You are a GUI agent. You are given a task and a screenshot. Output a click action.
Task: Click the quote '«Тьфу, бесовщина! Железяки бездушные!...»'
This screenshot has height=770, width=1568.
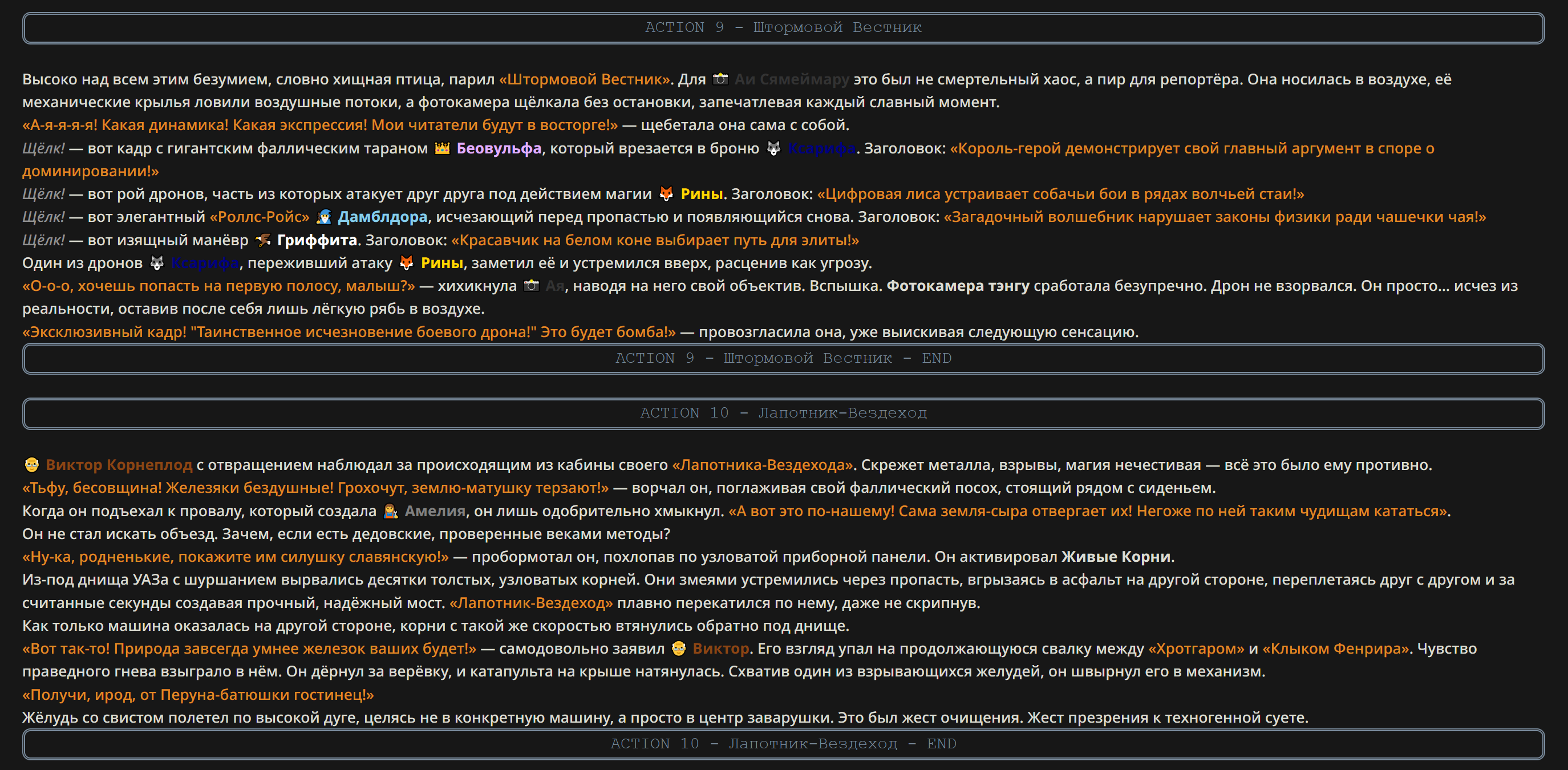click(x=315, y=488)
